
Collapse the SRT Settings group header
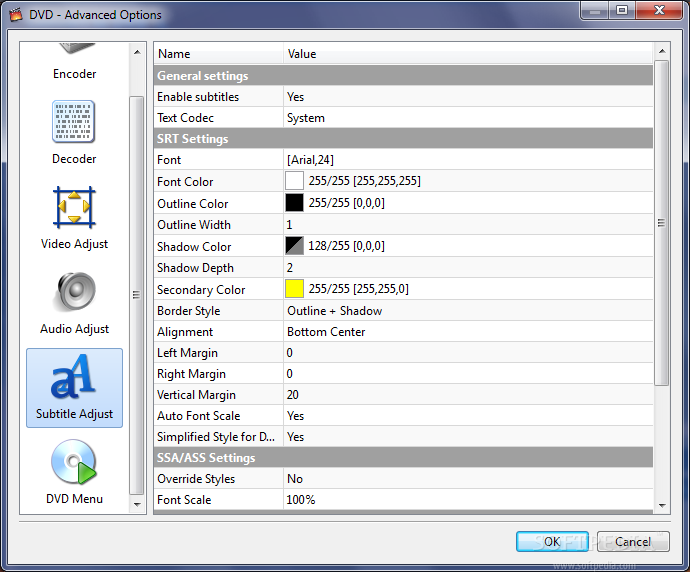point(404,139)
